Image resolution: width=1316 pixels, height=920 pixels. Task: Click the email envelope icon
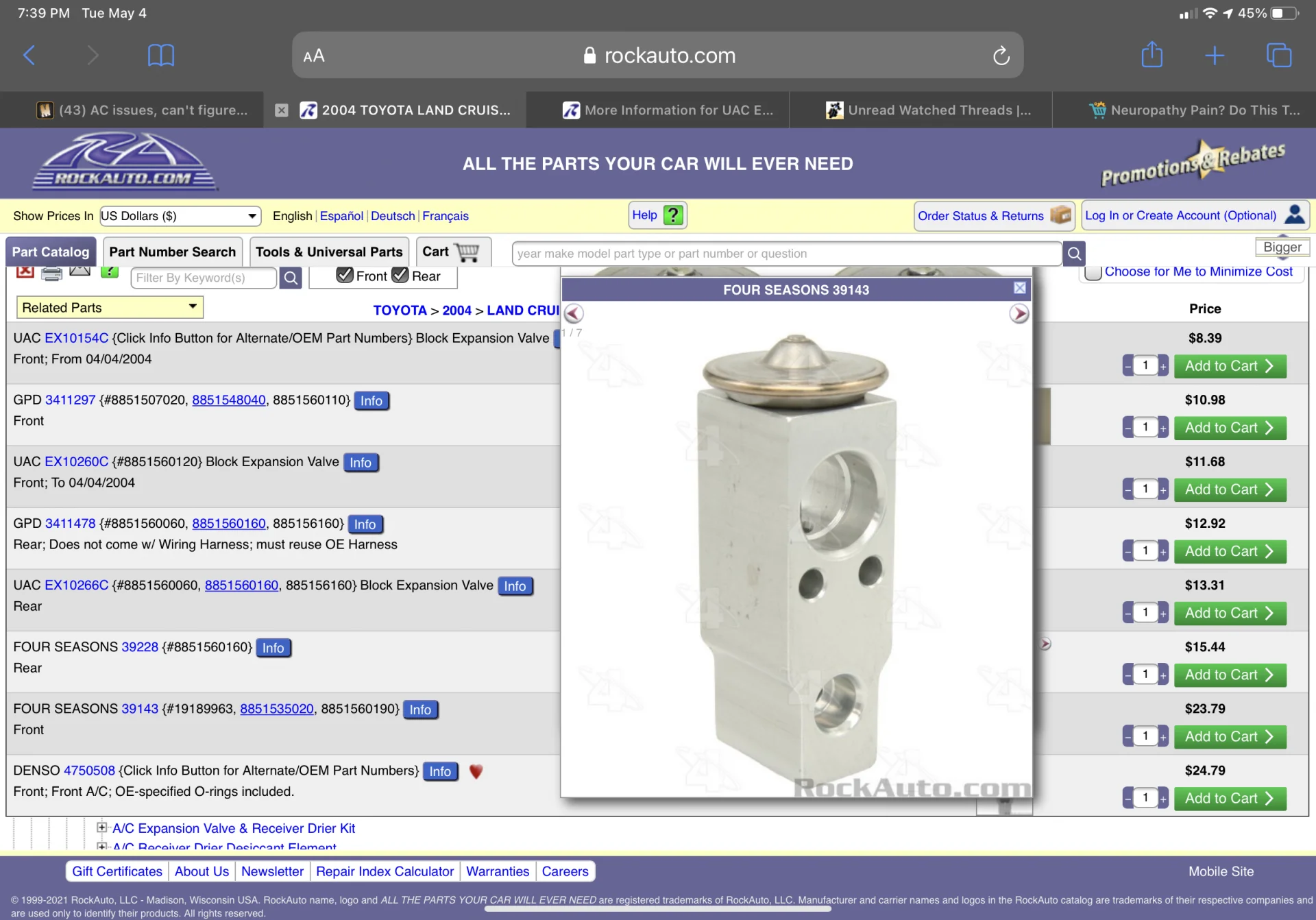click(x=80, y=271)
